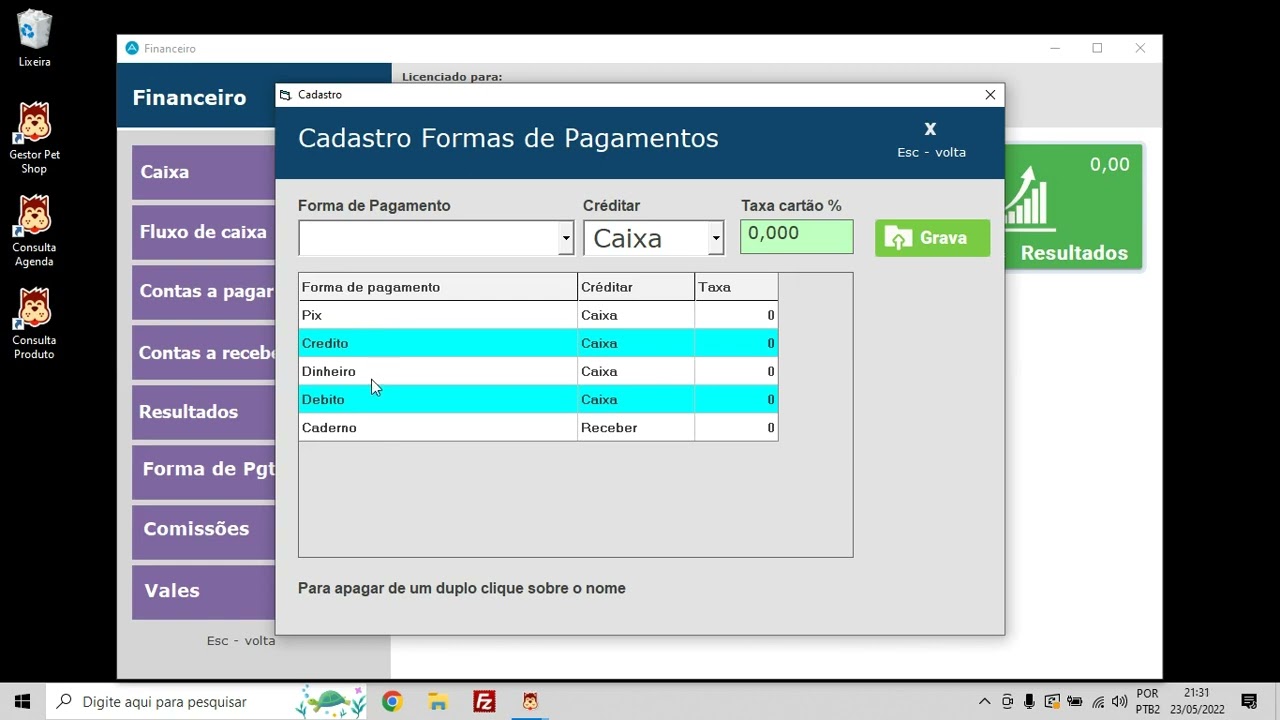
Task: Click the display projection tray icon
Action: pyautogui.click(x=1052, y=701)
